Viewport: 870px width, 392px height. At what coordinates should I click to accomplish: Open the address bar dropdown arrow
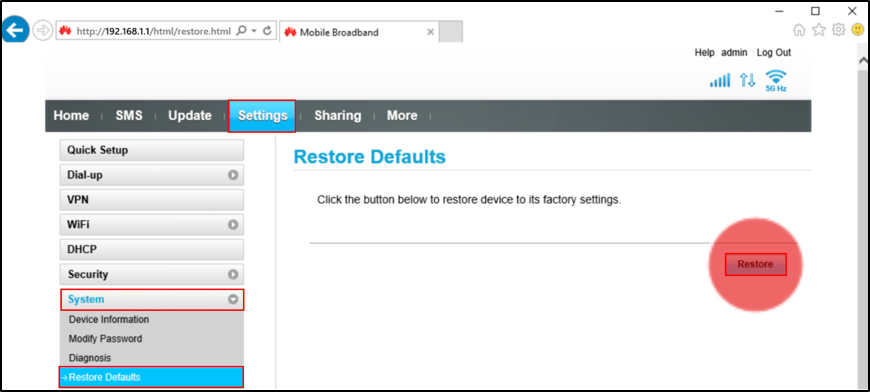pos(254,32)
